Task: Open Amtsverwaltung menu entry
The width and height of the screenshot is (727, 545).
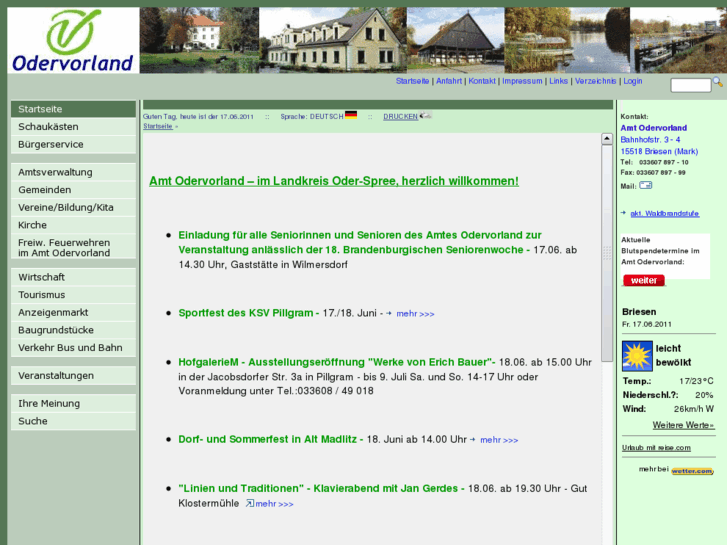Action: [x=73, y=172]
